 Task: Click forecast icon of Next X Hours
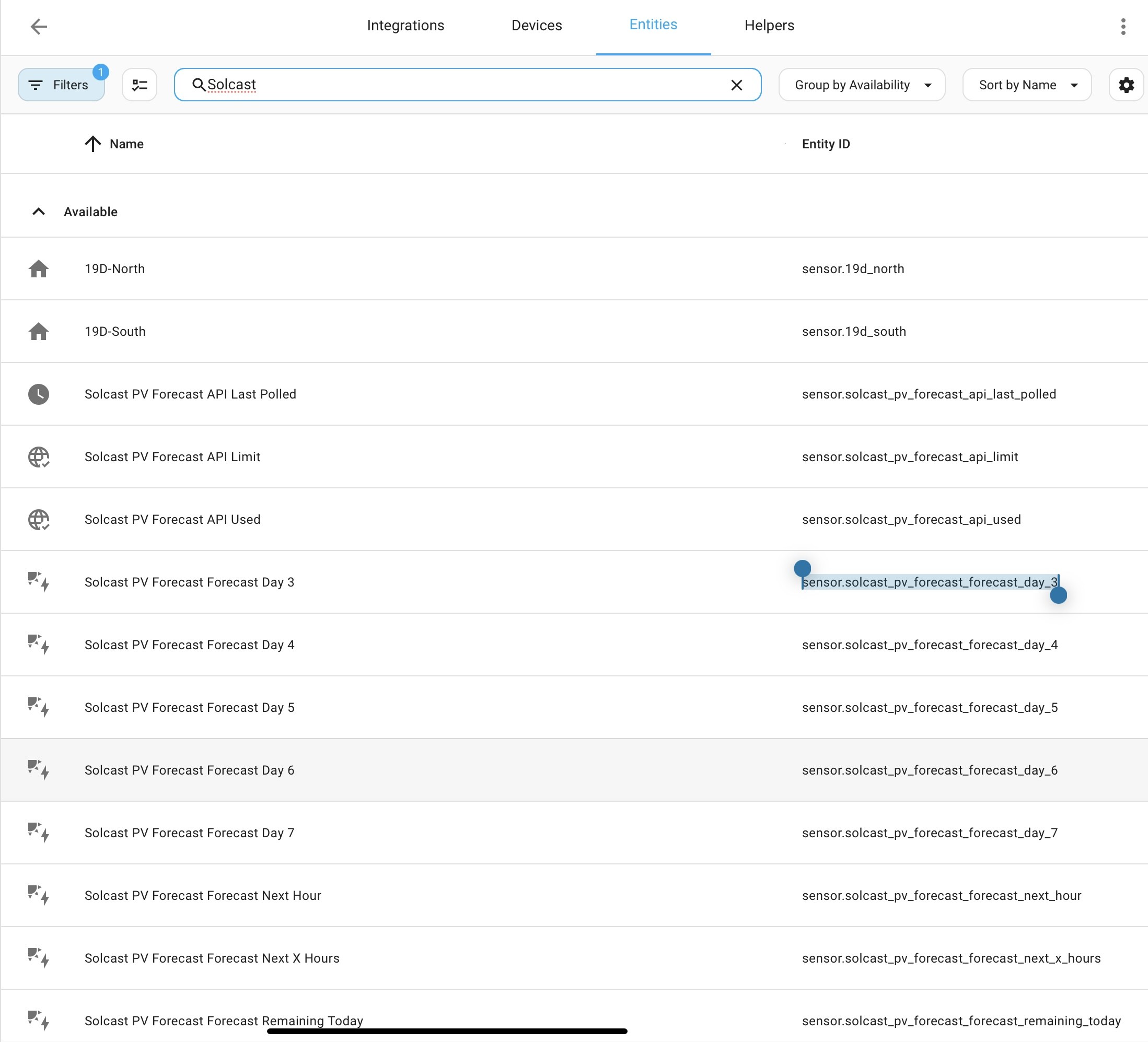click(39, 957)
